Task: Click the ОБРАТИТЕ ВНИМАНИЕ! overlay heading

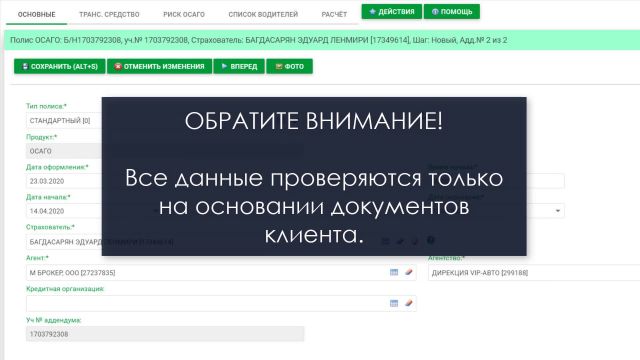Action: [x=313, y=121]
